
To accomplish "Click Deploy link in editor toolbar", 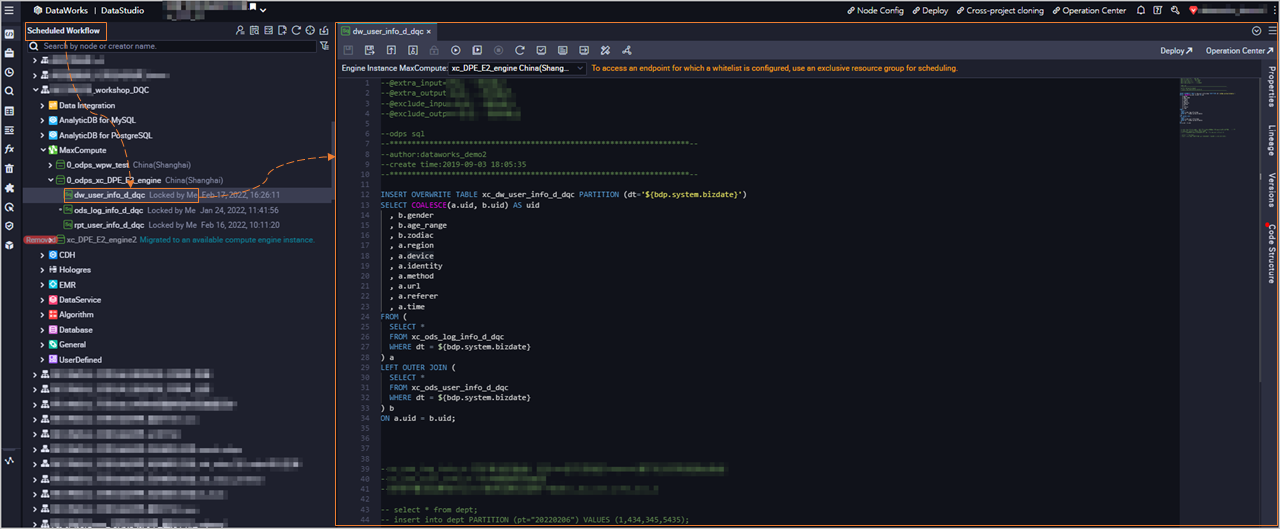I will click(x=1176, y=51).
